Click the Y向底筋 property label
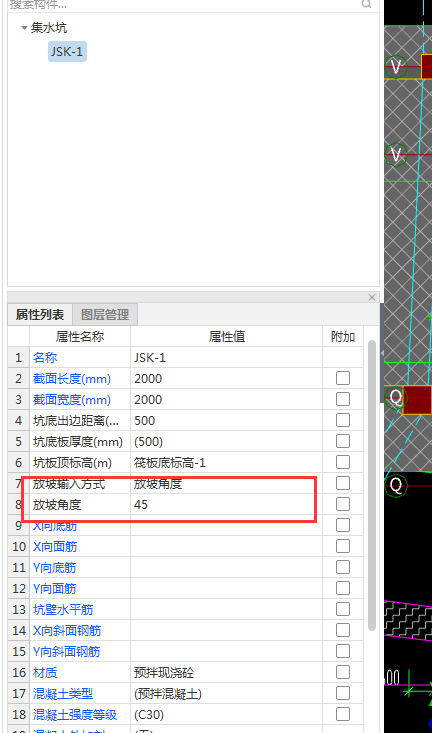Image resolution: width=432 pixels, height=733 pixels. [54, 568]
